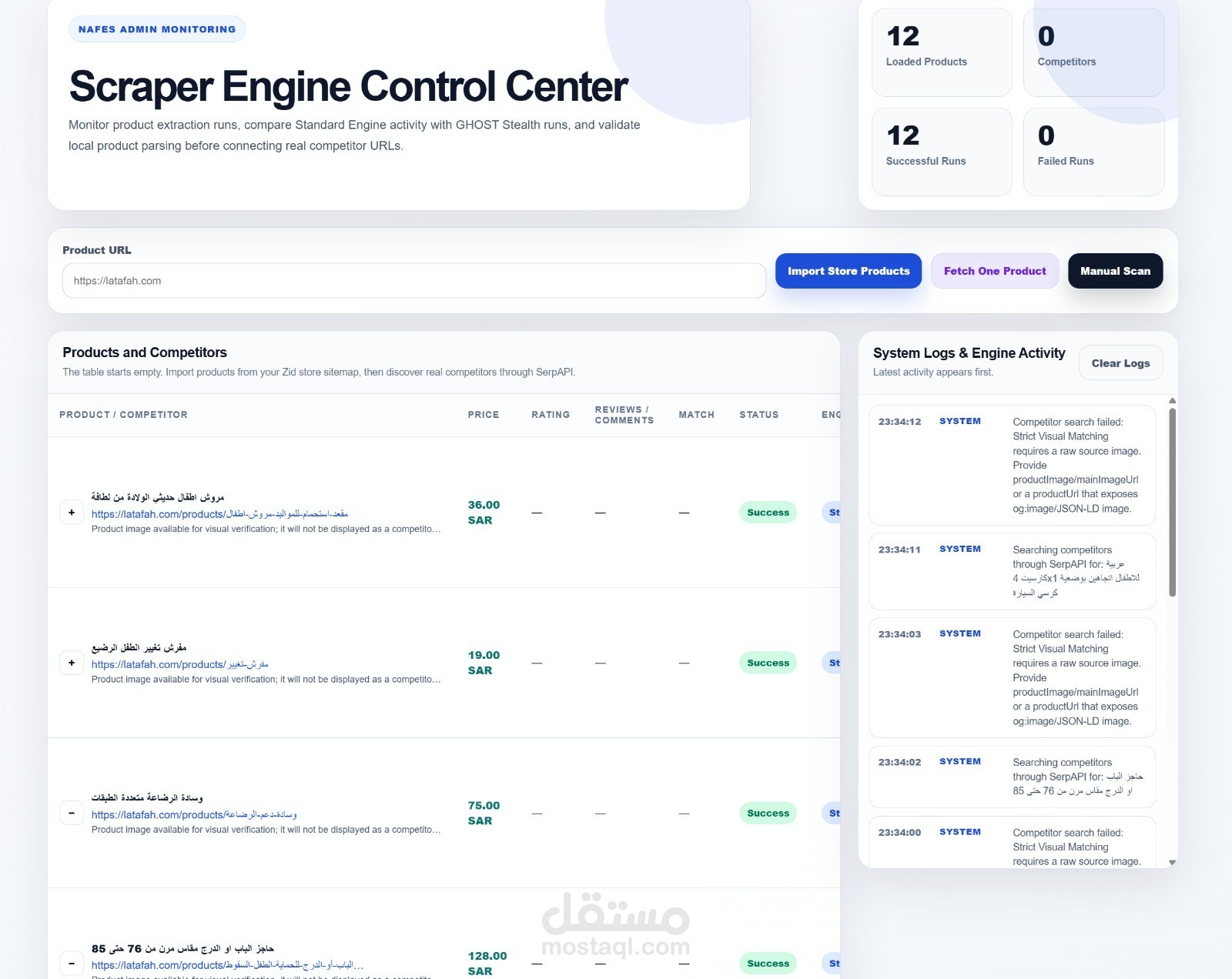Click the System Logs & Engine Activity heading
This screenshot has width=1232, height=979.
(969, 353)
